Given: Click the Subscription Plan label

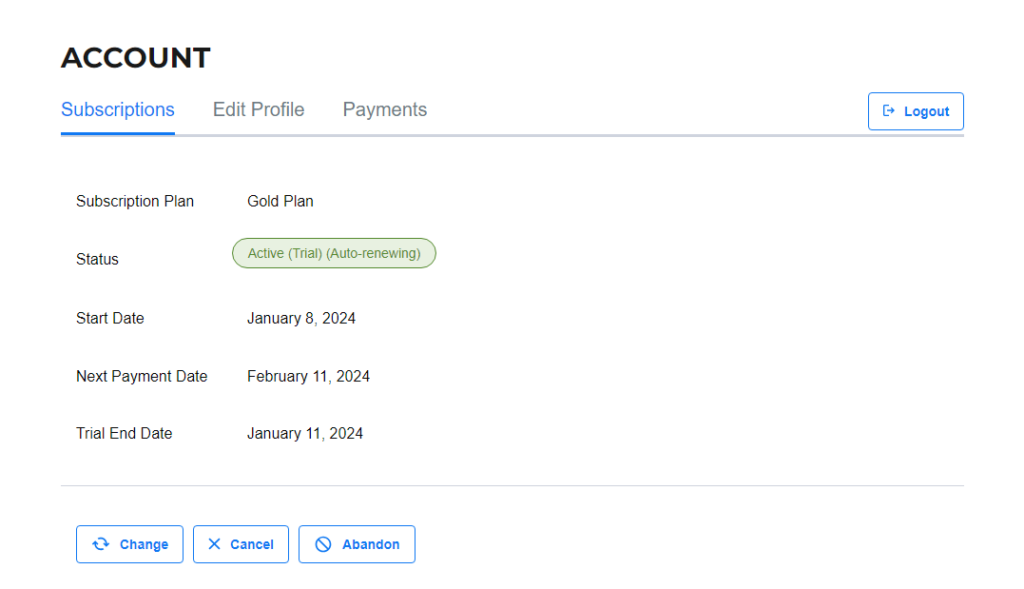Looking at the screenshot, I should [x=135, y=201].
